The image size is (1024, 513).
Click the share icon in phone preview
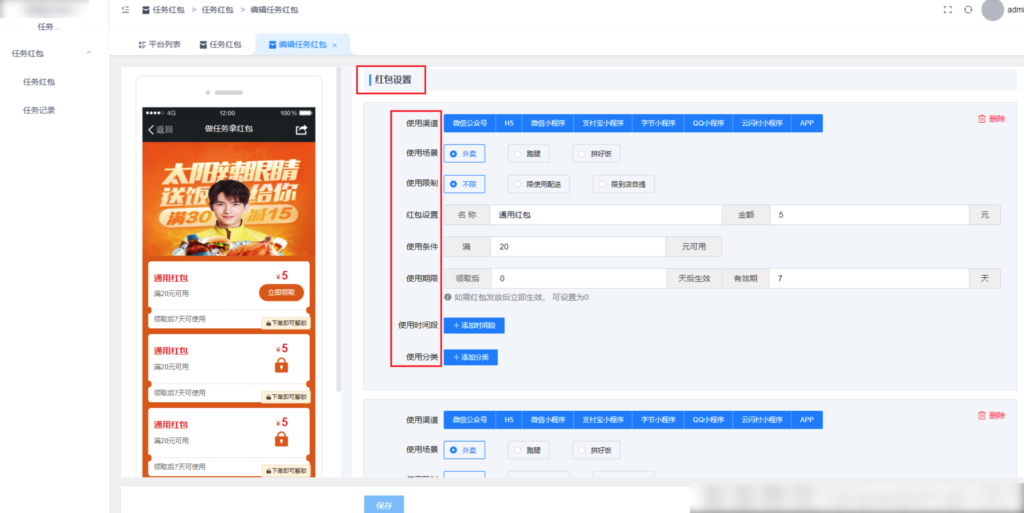point(301,129)
